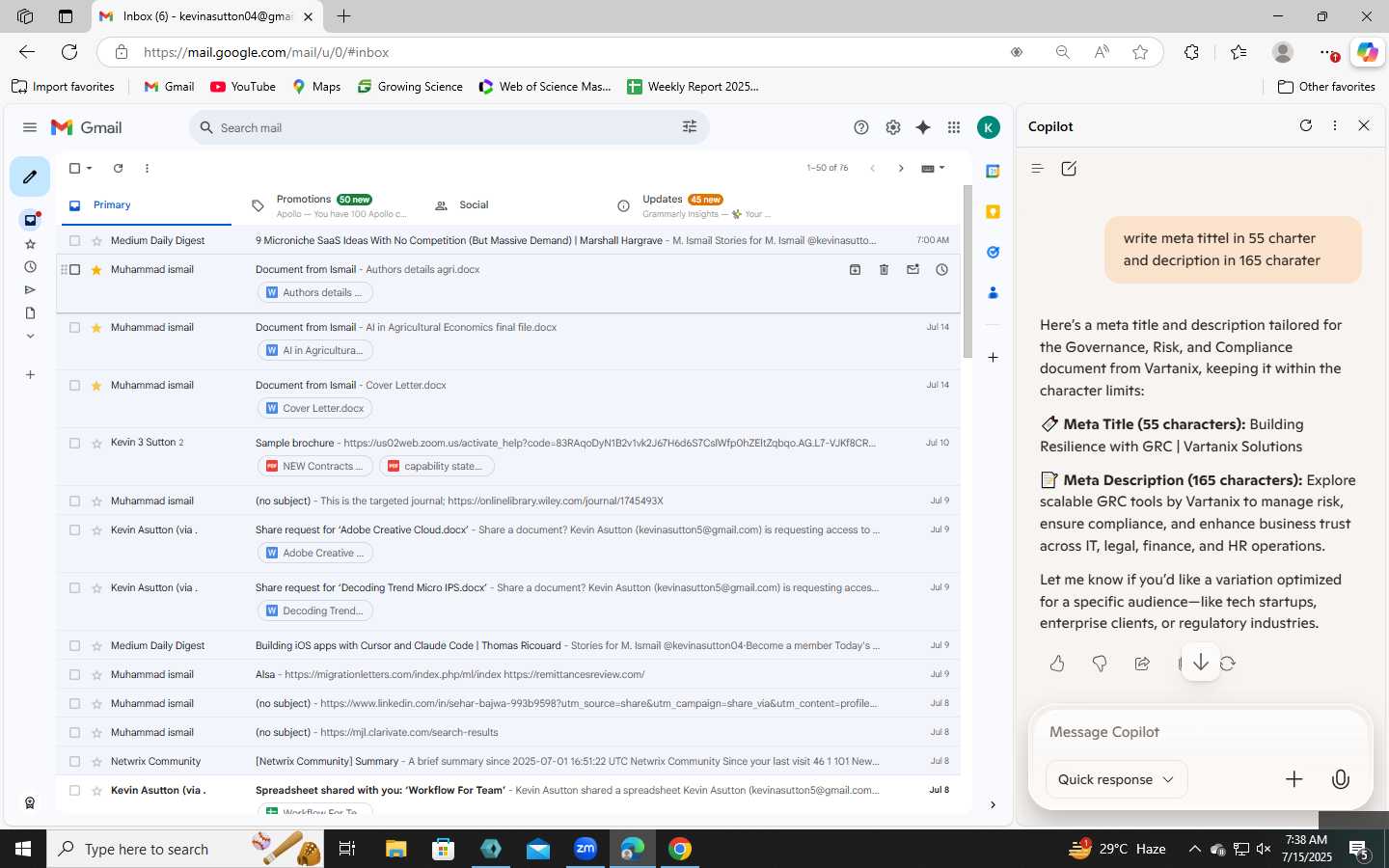Viewport: 1389px width, 868px height.
Task: Delete the Authors details agri.docx email
Action: point(884,270)
